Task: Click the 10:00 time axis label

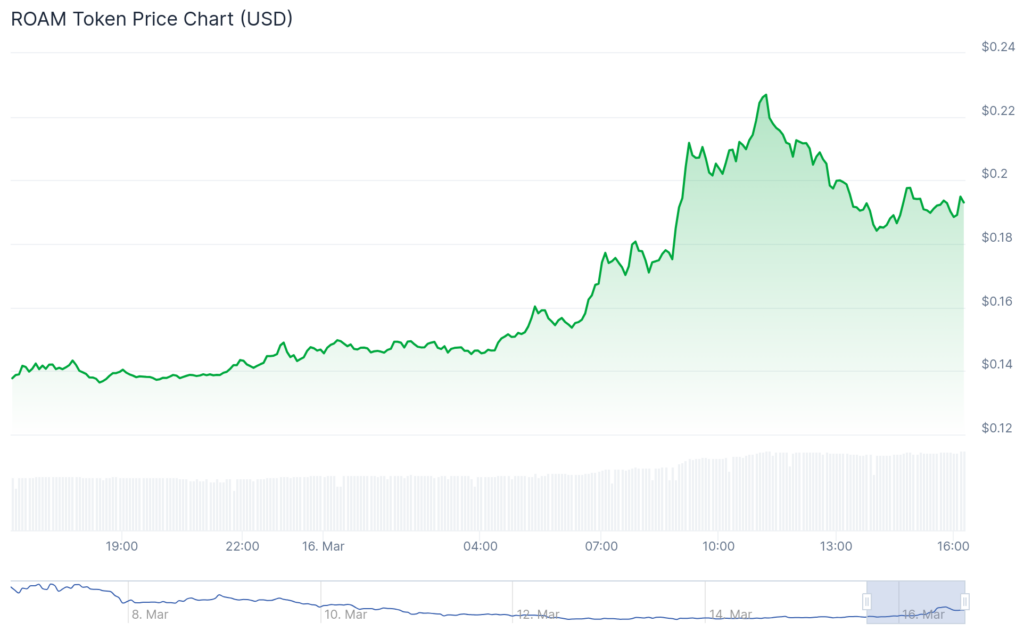Action: pyautogui.click(x=718, y=546)
